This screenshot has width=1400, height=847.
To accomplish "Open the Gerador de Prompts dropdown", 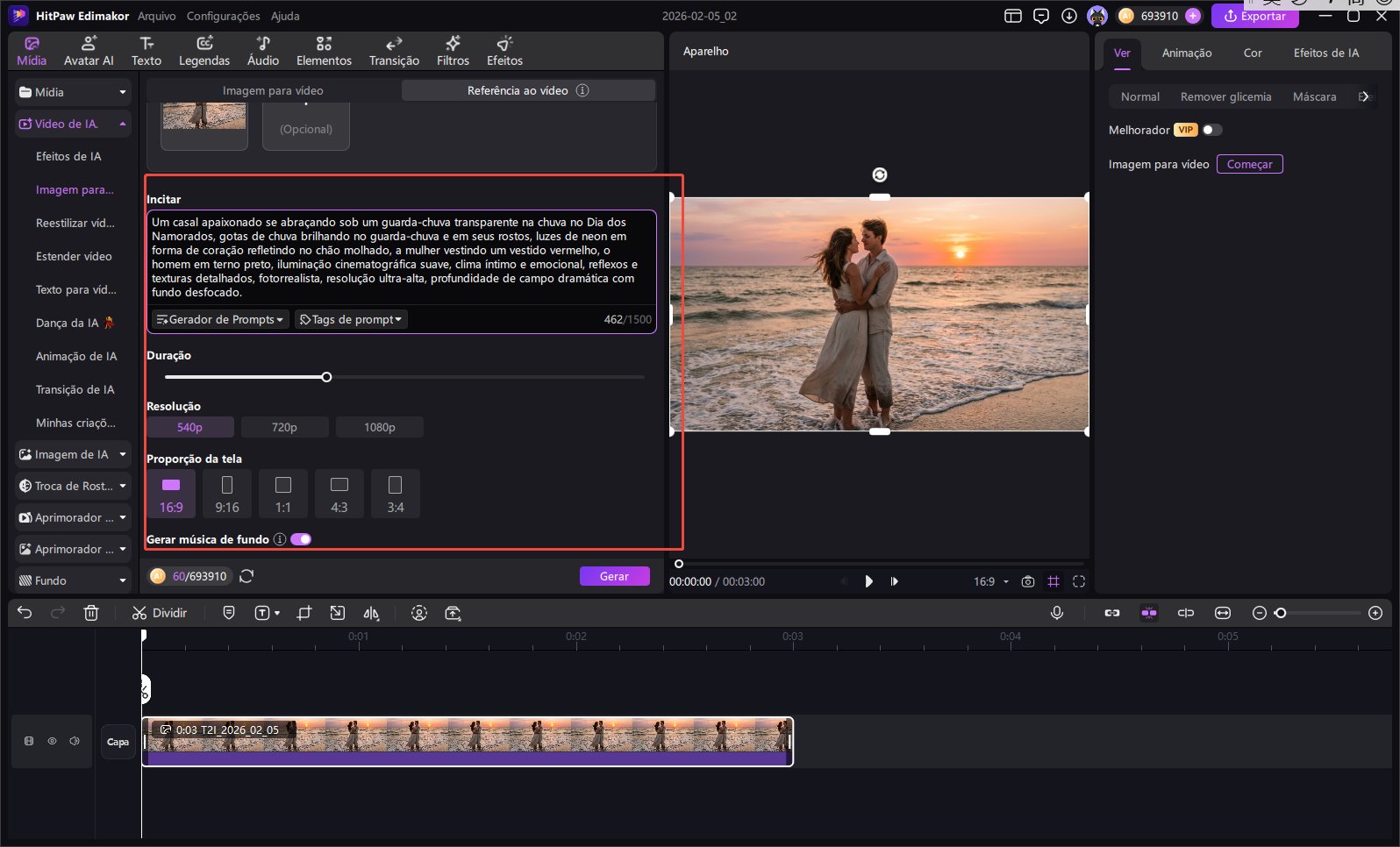I will tap(220, 319).
